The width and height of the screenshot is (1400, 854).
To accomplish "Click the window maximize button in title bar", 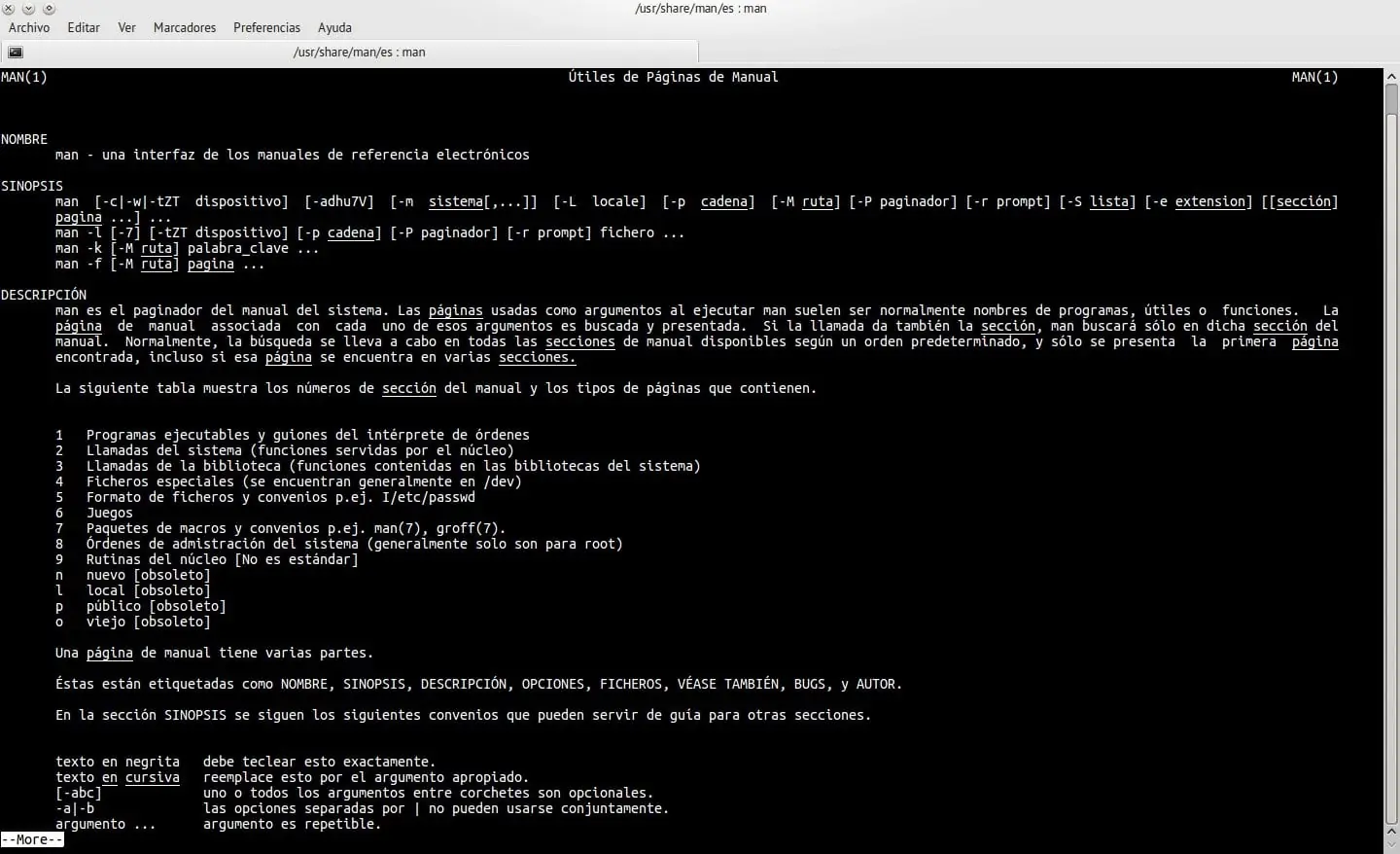I will point(48,8).
